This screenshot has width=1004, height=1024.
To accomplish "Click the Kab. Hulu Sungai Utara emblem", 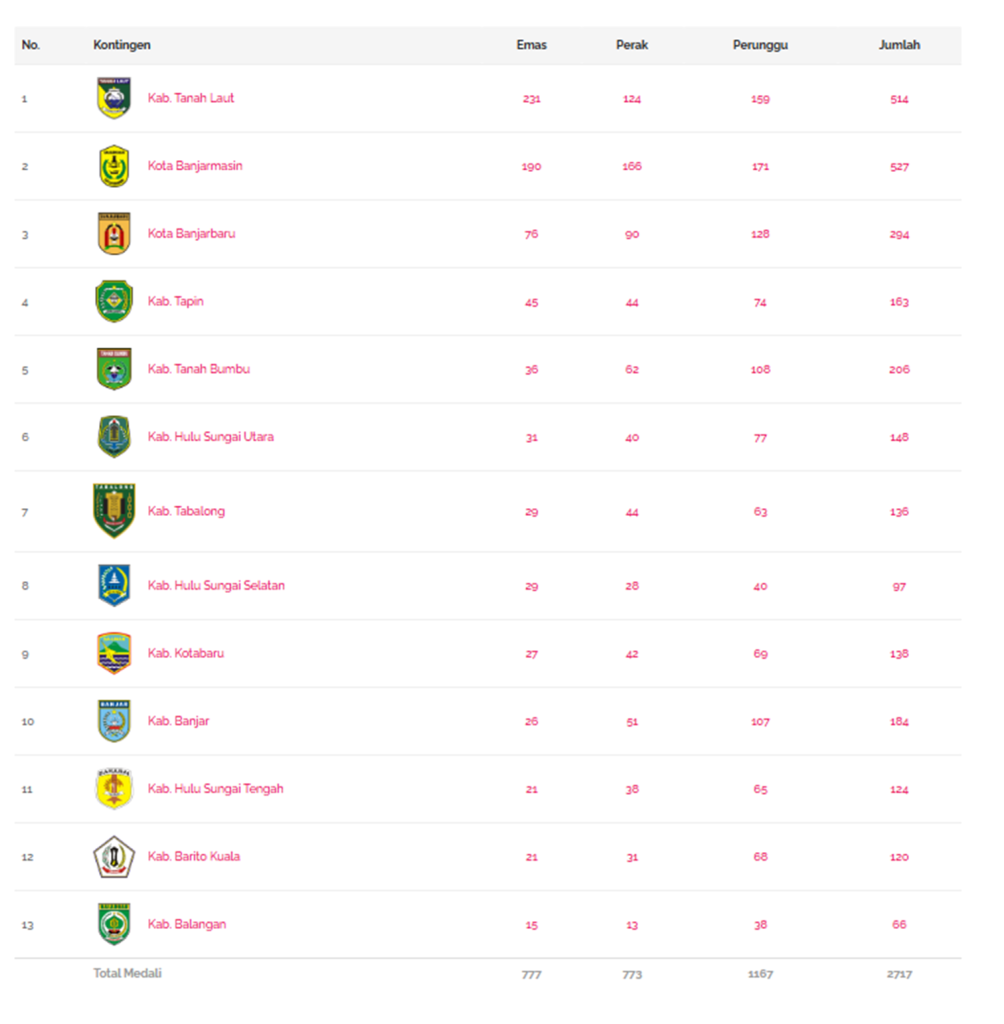I will coord(114,437).
